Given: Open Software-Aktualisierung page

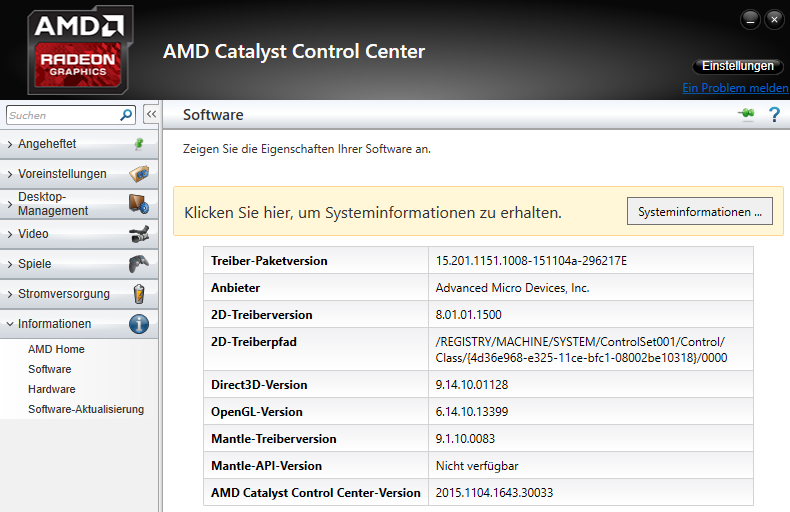Looking at the screenshot, I should pyautogui.click(x=86, y=409).
